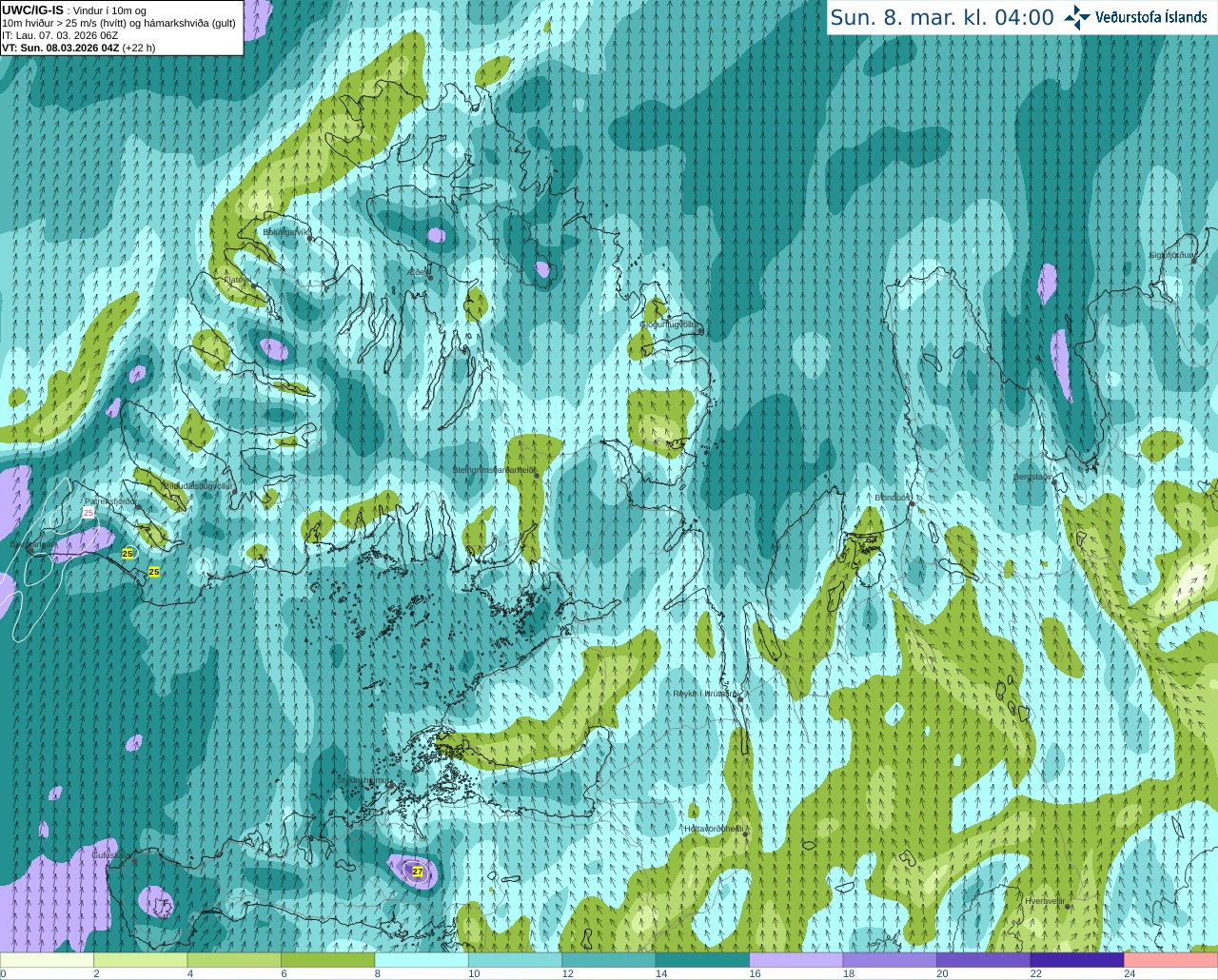
Task: Click the legend value 12
Action: pos(567,973)
